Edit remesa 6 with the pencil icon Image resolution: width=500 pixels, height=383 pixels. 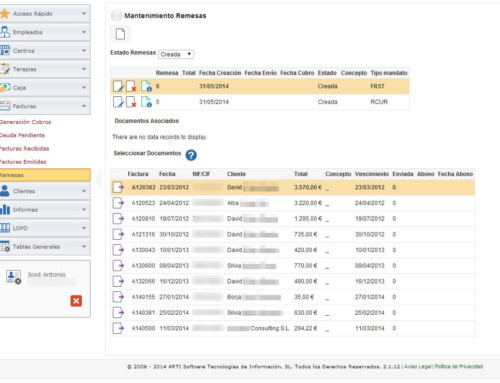(x=118, y=86)
